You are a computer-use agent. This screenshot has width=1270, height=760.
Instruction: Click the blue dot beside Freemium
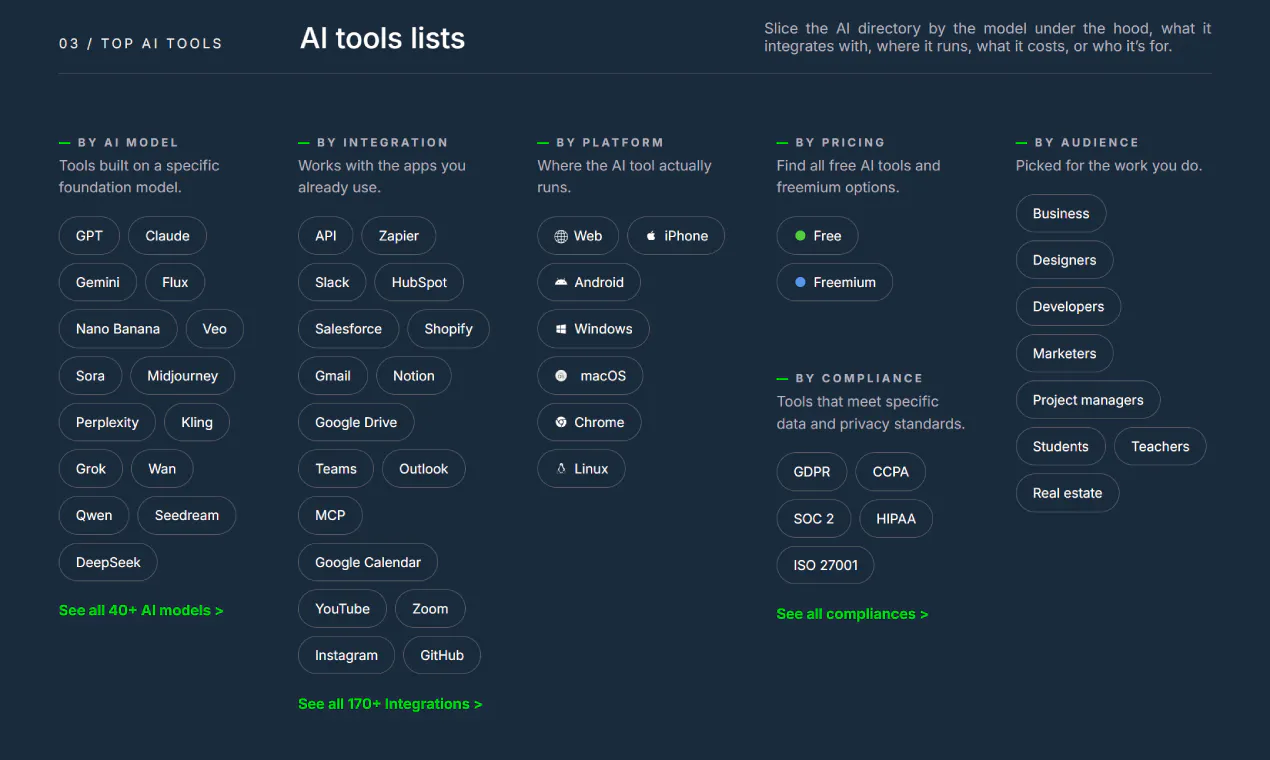tap(800, 283)
